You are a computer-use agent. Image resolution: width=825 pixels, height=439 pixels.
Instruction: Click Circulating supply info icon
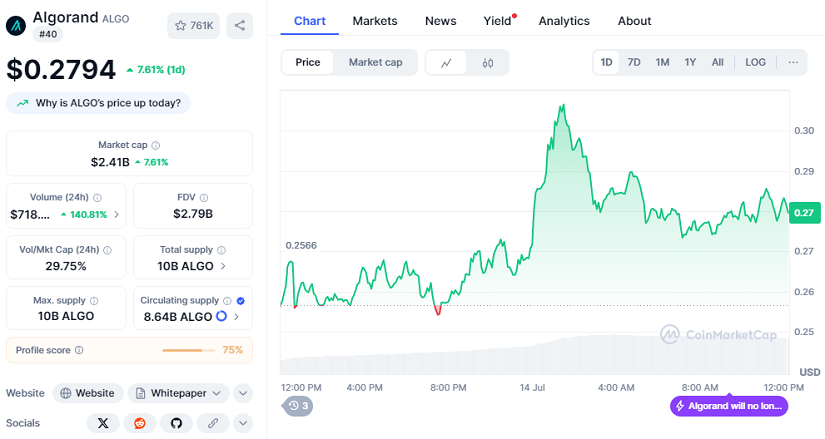[227, 301]
